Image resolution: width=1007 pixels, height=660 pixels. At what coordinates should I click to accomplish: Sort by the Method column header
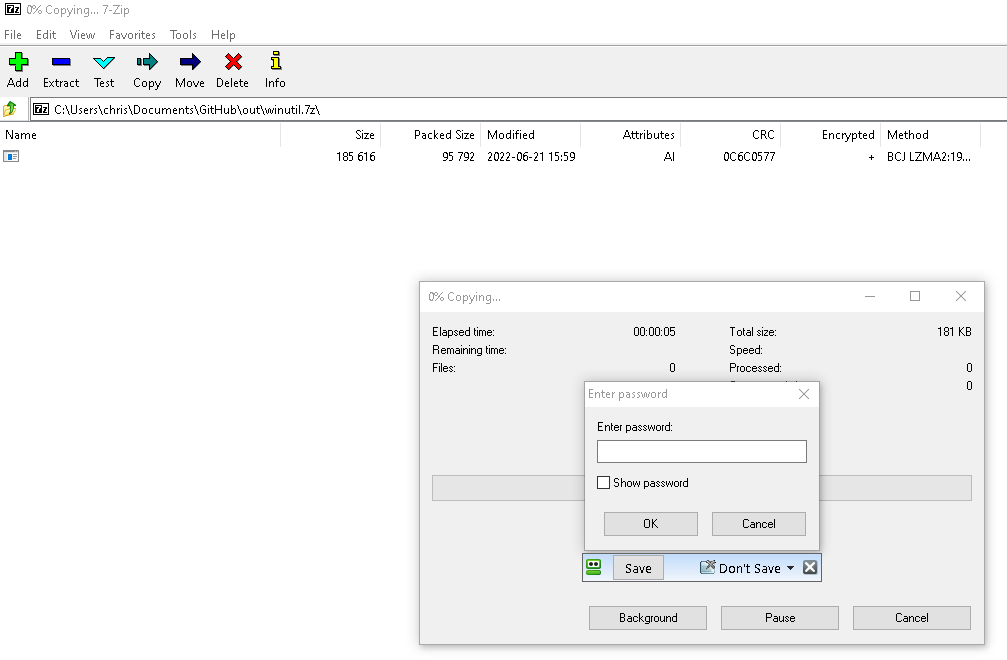tap(931, 135)
